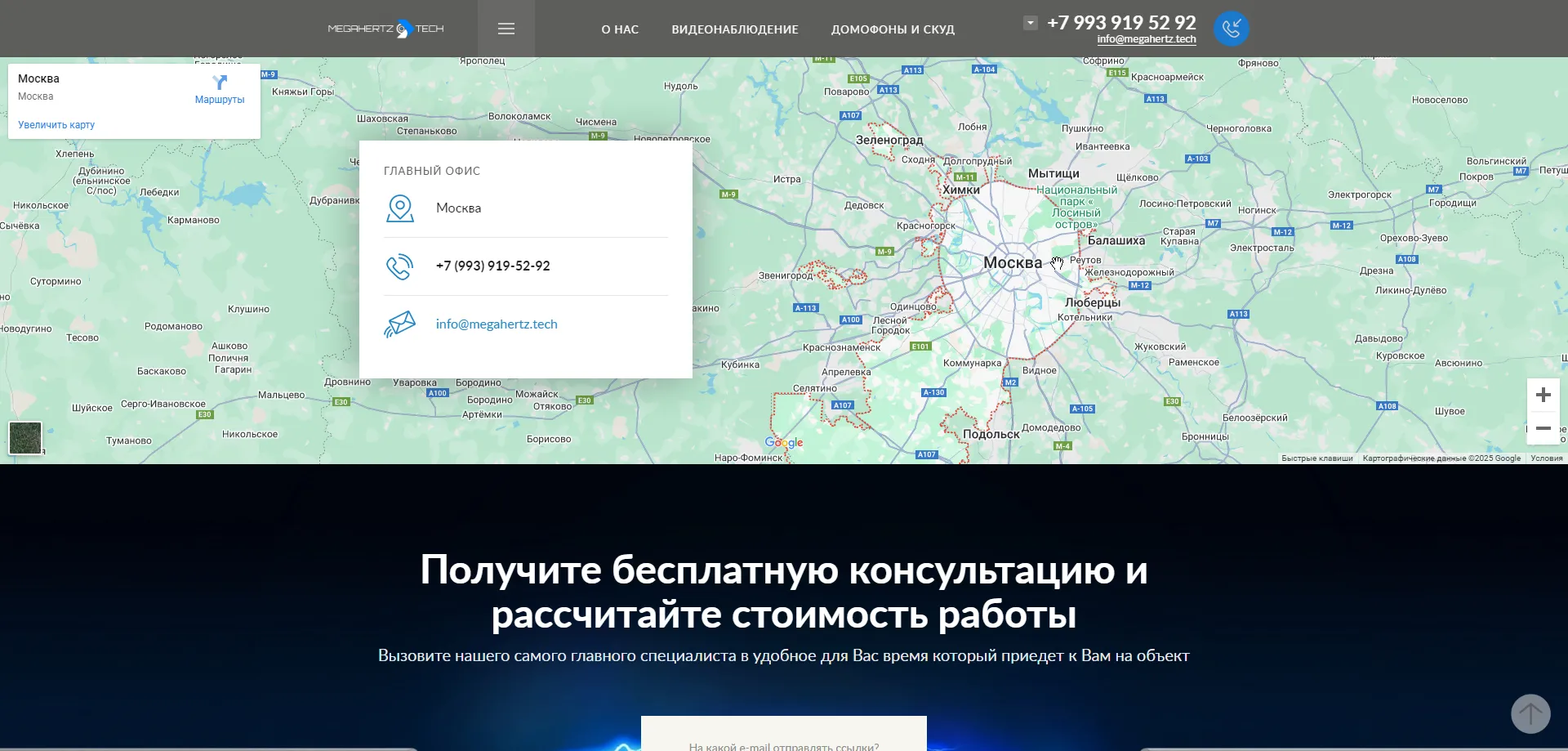Click the blue callback phone icon
The image size is (1568, 751).
[x=1232, y=29]
